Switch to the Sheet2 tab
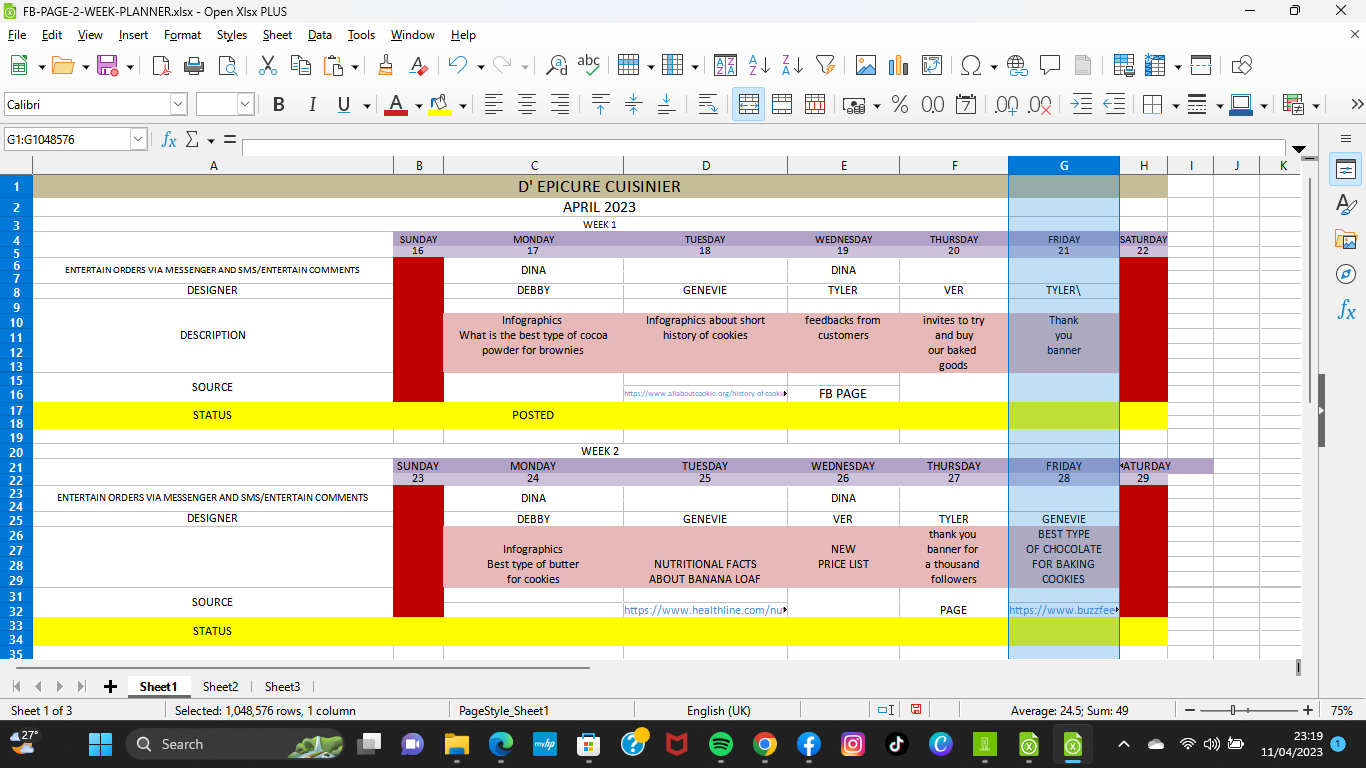Viewport: 1366px width, 768px height. [220, 686]
